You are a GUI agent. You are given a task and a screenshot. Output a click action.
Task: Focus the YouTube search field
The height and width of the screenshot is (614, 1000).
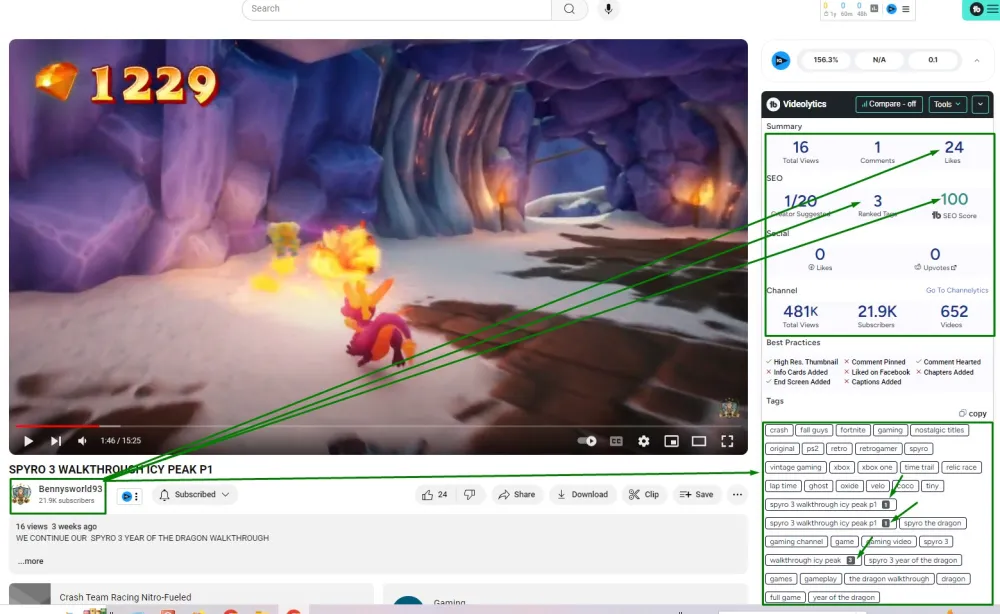(396, 9)
